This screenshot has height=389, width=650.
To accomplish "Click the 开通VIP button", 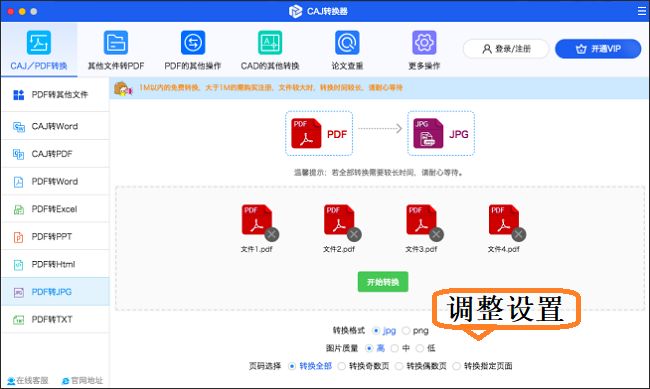I will click(x=598, y=49).
